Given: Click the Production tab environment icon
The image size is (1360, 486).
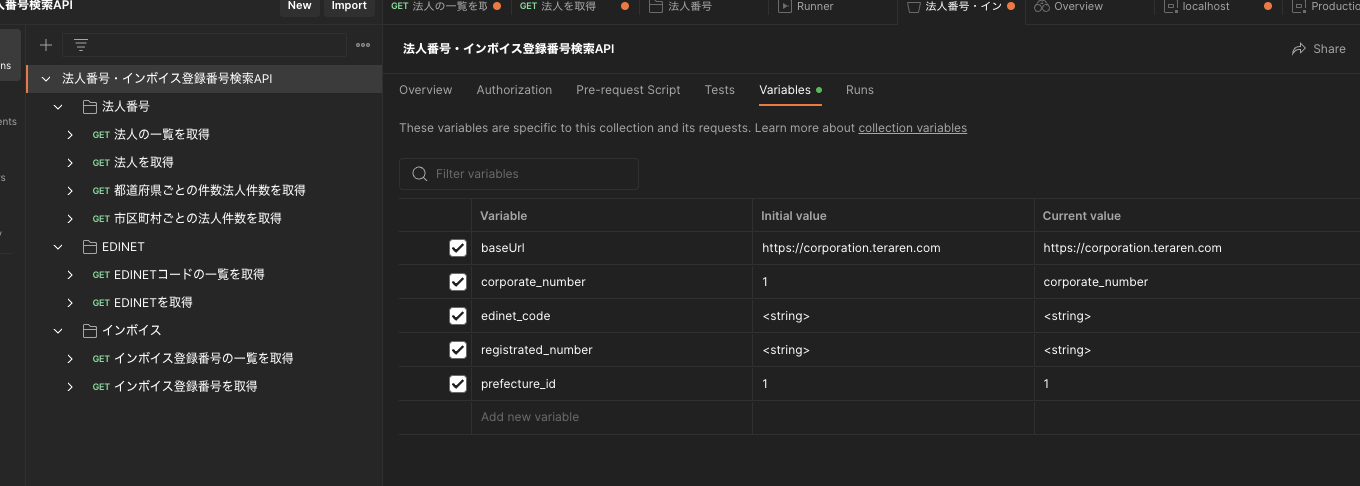Looking at the screenshot, I should coord(1299,6).
